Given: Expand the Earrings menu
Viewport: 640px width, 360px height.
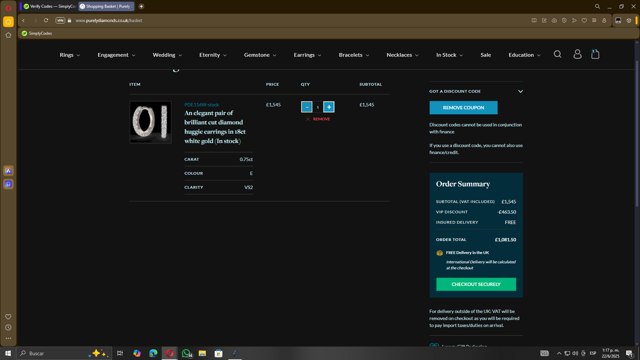Looking at the screenshot, I should coord(307,55).
